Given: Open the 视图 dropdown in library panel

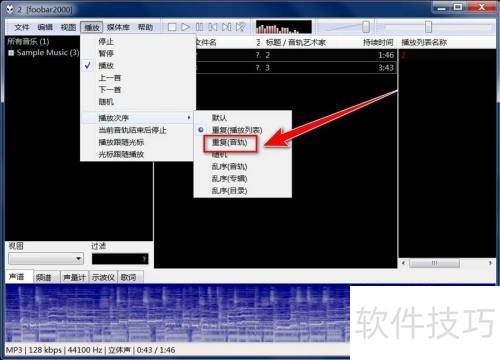Looking at the screenshot, I should tap(46, 259).
